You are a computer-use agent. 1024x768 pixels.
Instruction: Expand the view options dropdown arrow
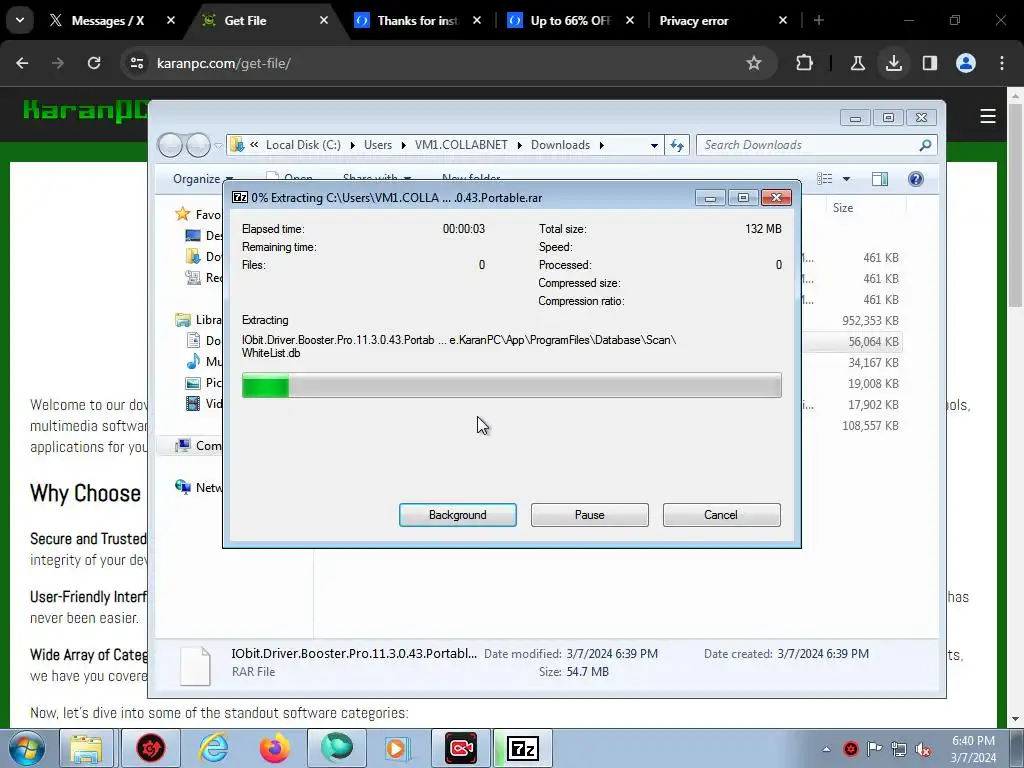846,179
